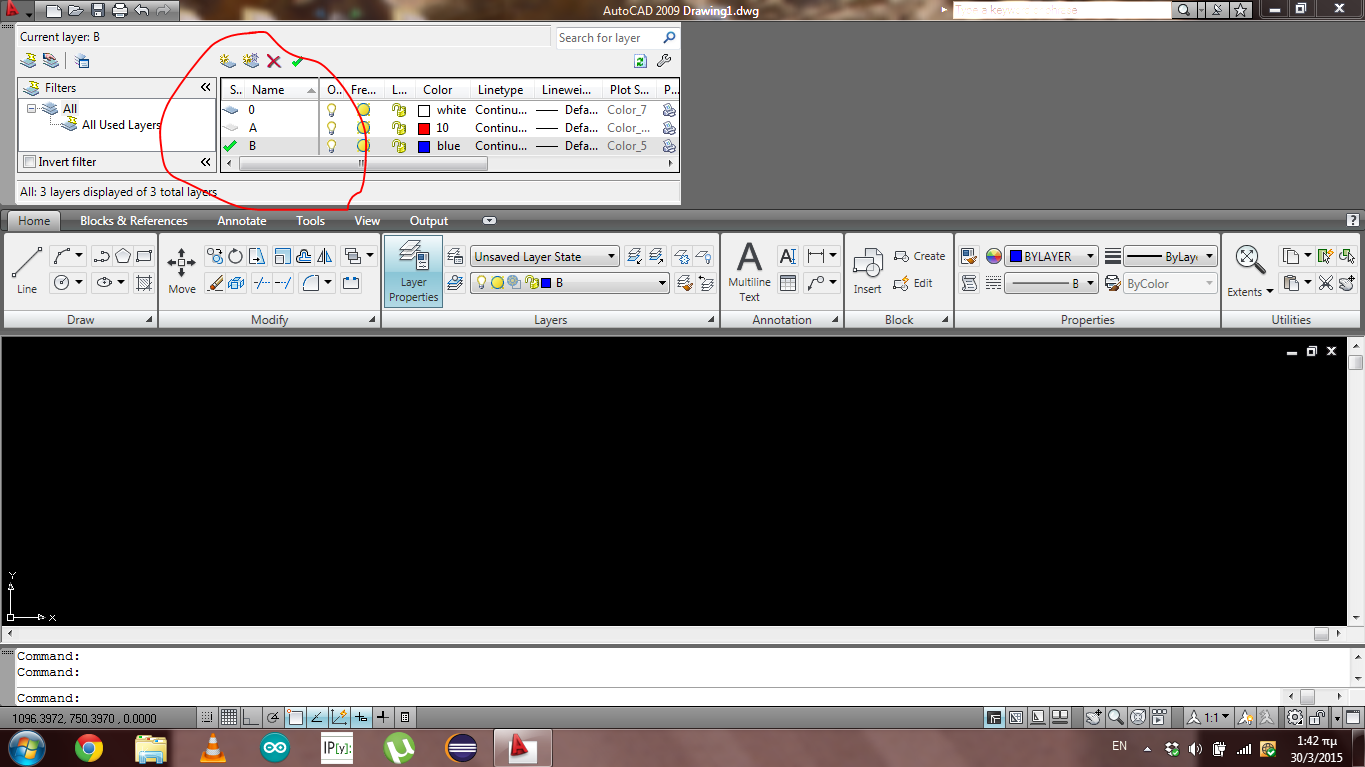The width and height of the screenshot is (1365, 767).
Task: Click the Zoom Extents magnifier icon
Action: (x=1249, y=259)
